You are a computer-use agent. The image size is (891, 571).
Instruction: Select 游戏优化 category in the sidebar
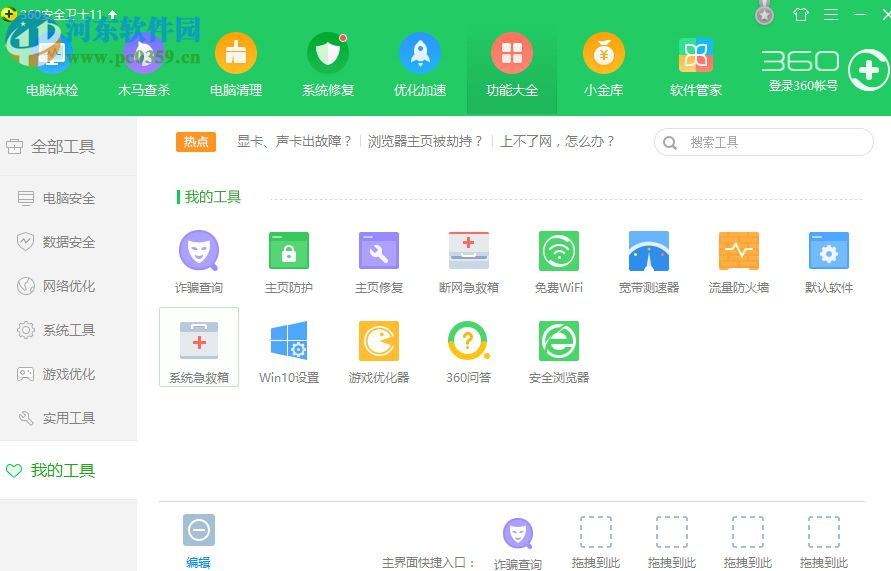click(x=68, y=374)
